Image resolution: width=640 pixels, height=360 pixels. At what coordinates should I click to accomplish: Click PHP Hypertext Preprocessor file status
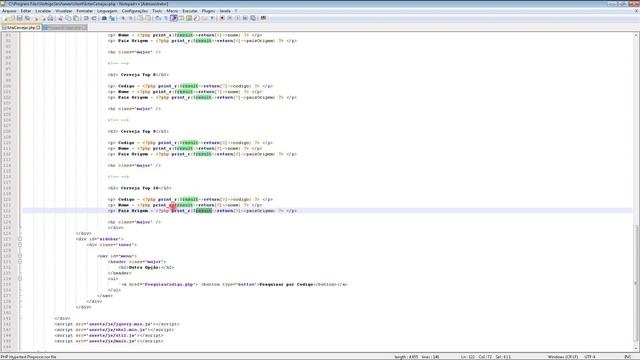click(29, 357)
